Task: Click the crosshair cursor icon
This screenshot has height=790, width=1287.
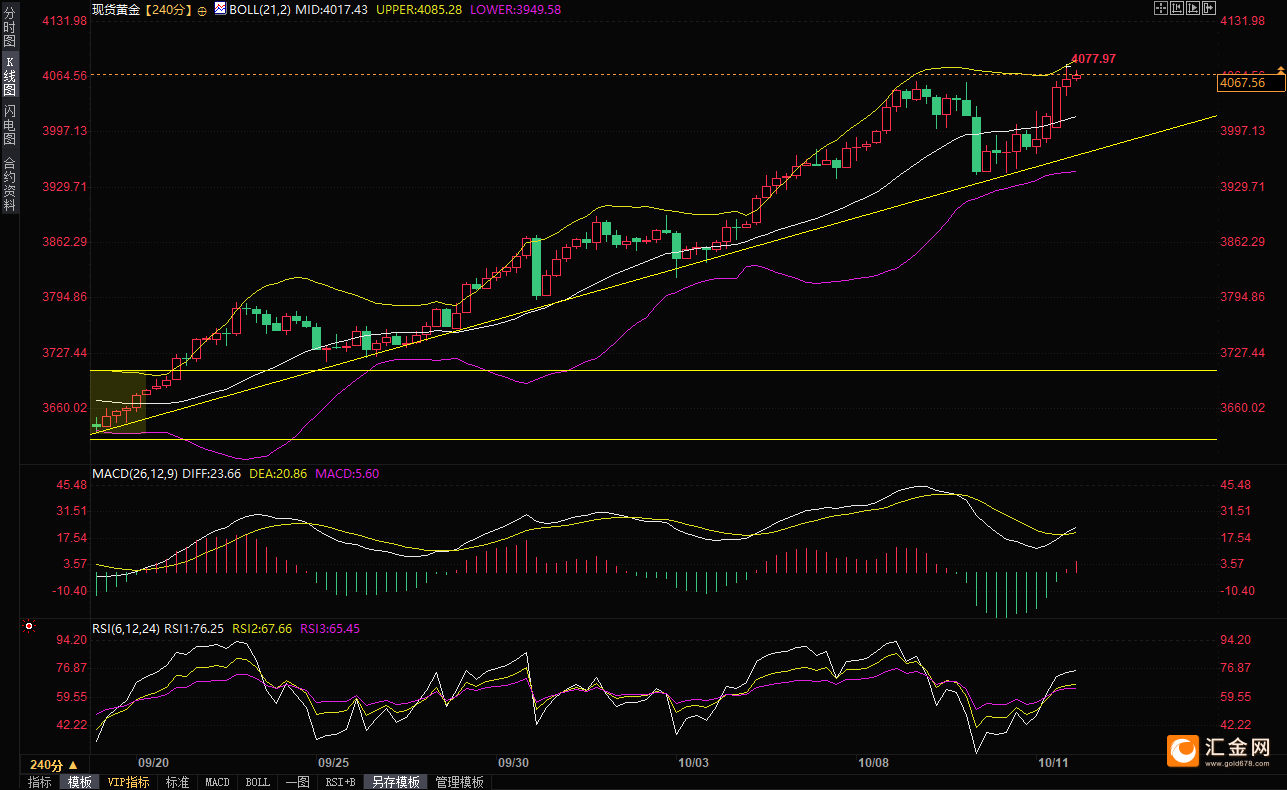Action: (1161, 8)
